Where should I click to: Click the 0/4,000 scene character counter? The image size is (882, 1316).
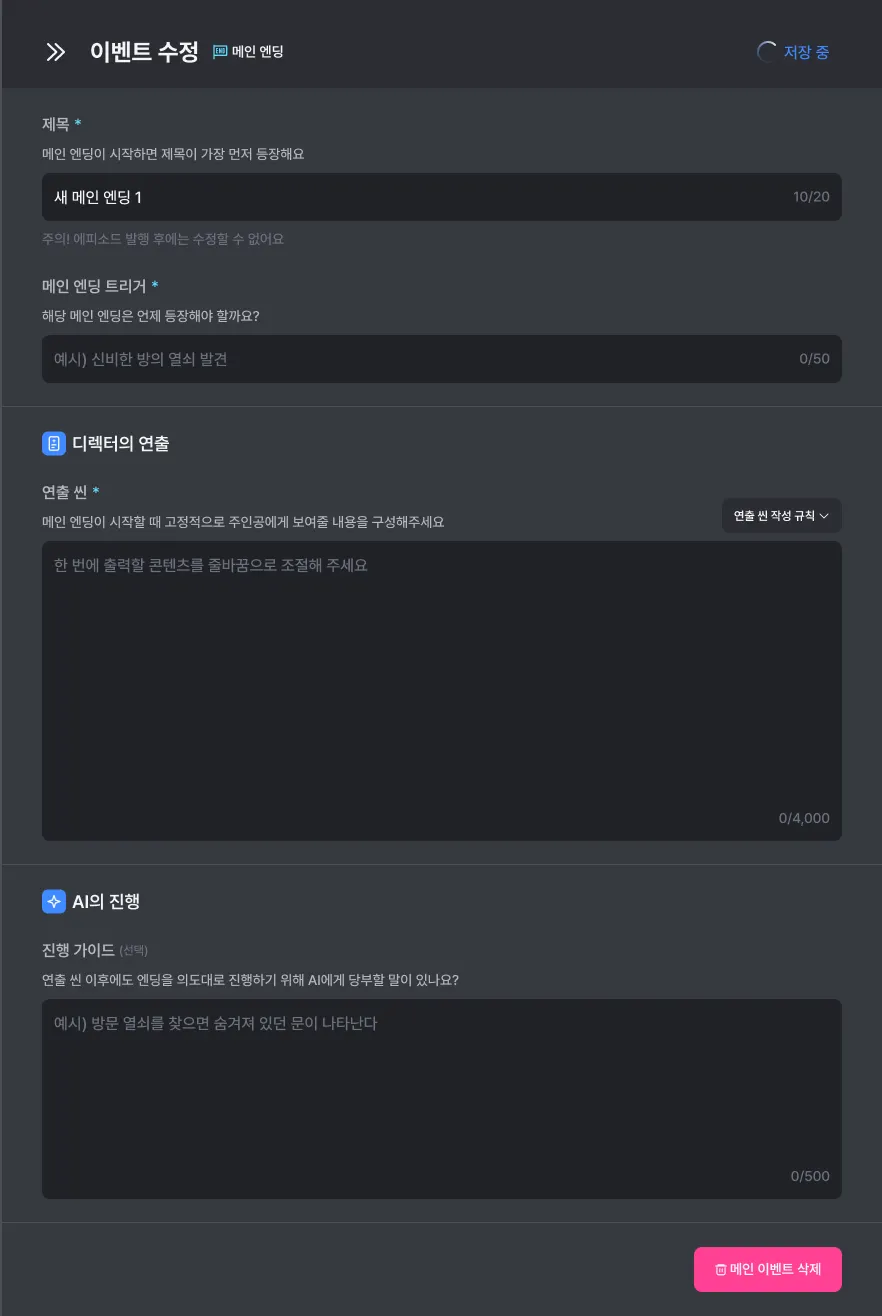pos(804,818)
